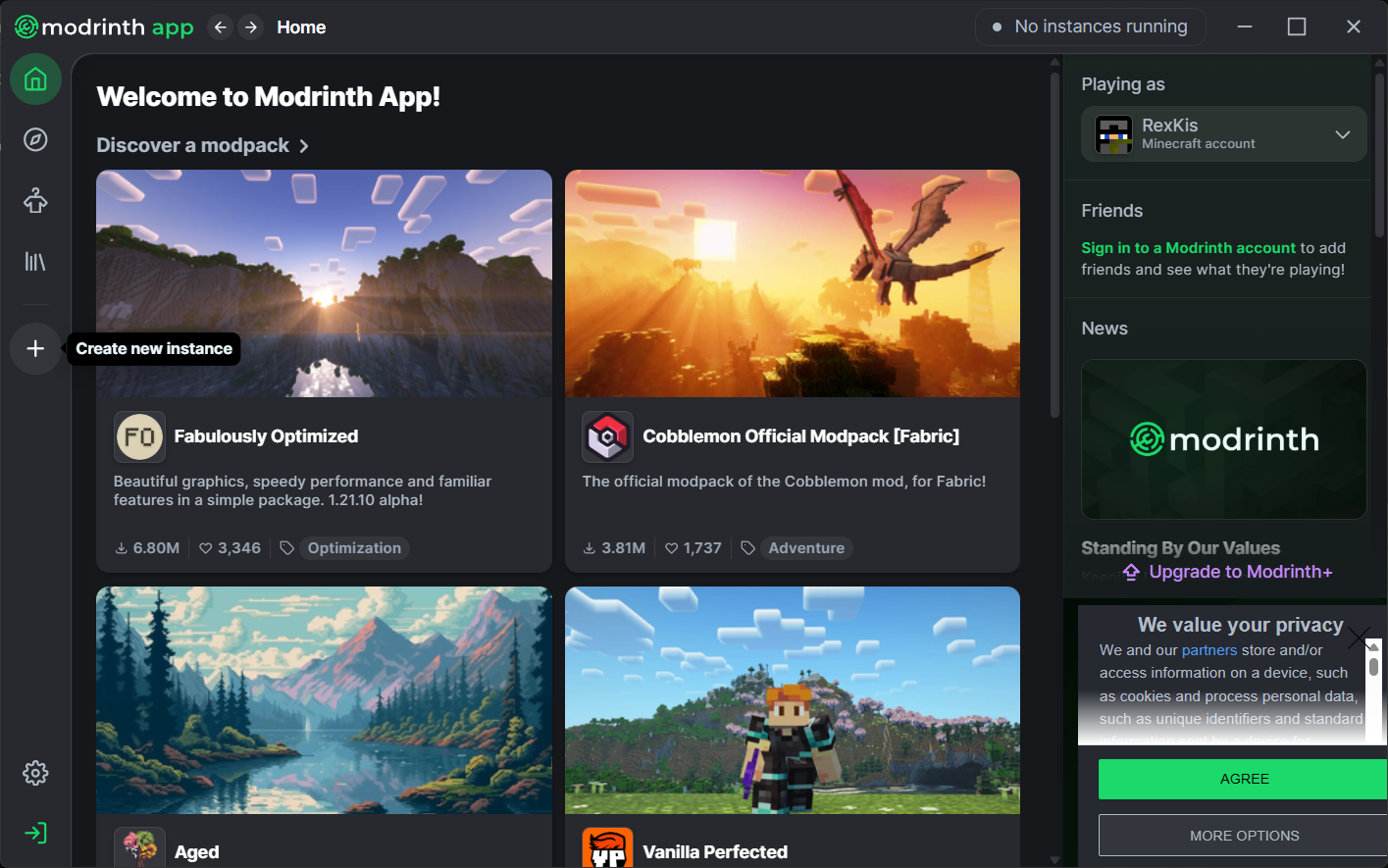
Task: Click the Upgrade to Modrinth+ link
Action: coord(1240,572)
